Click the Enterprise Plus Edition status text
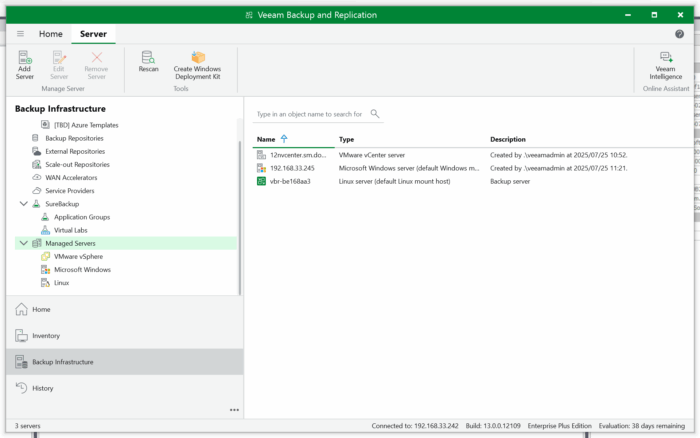 (x=559, y=426)
